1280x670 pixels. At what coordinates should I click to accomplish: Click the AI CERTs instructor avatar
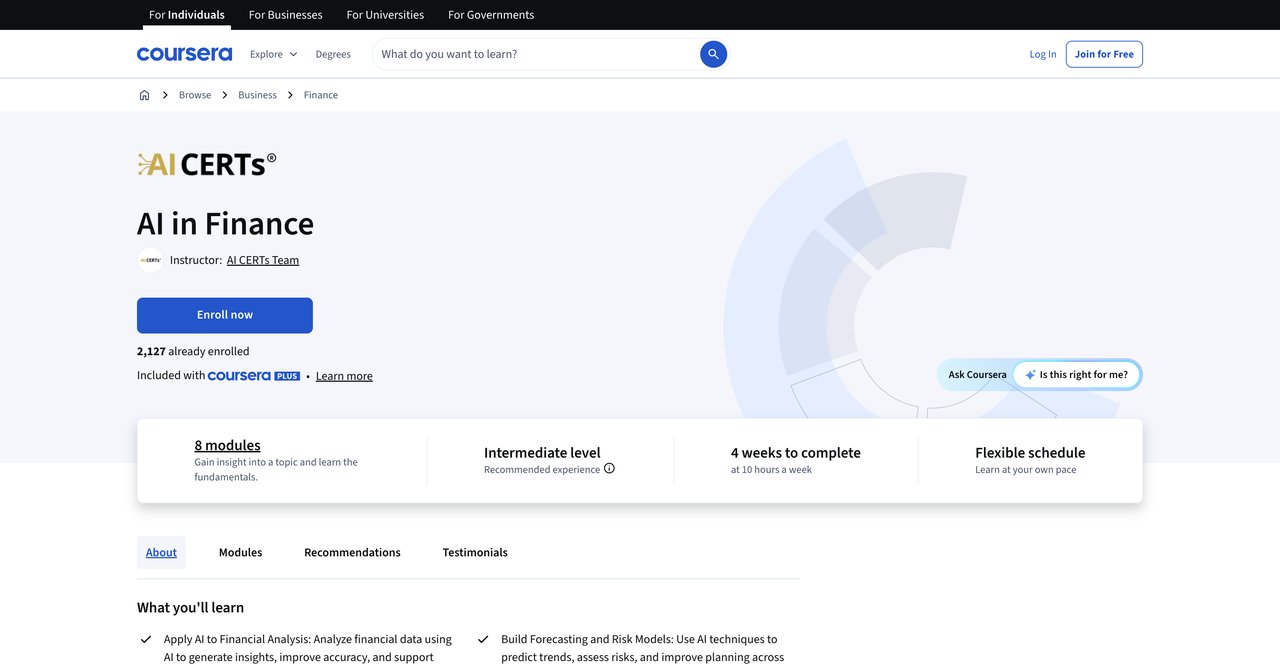pos(150,260)
